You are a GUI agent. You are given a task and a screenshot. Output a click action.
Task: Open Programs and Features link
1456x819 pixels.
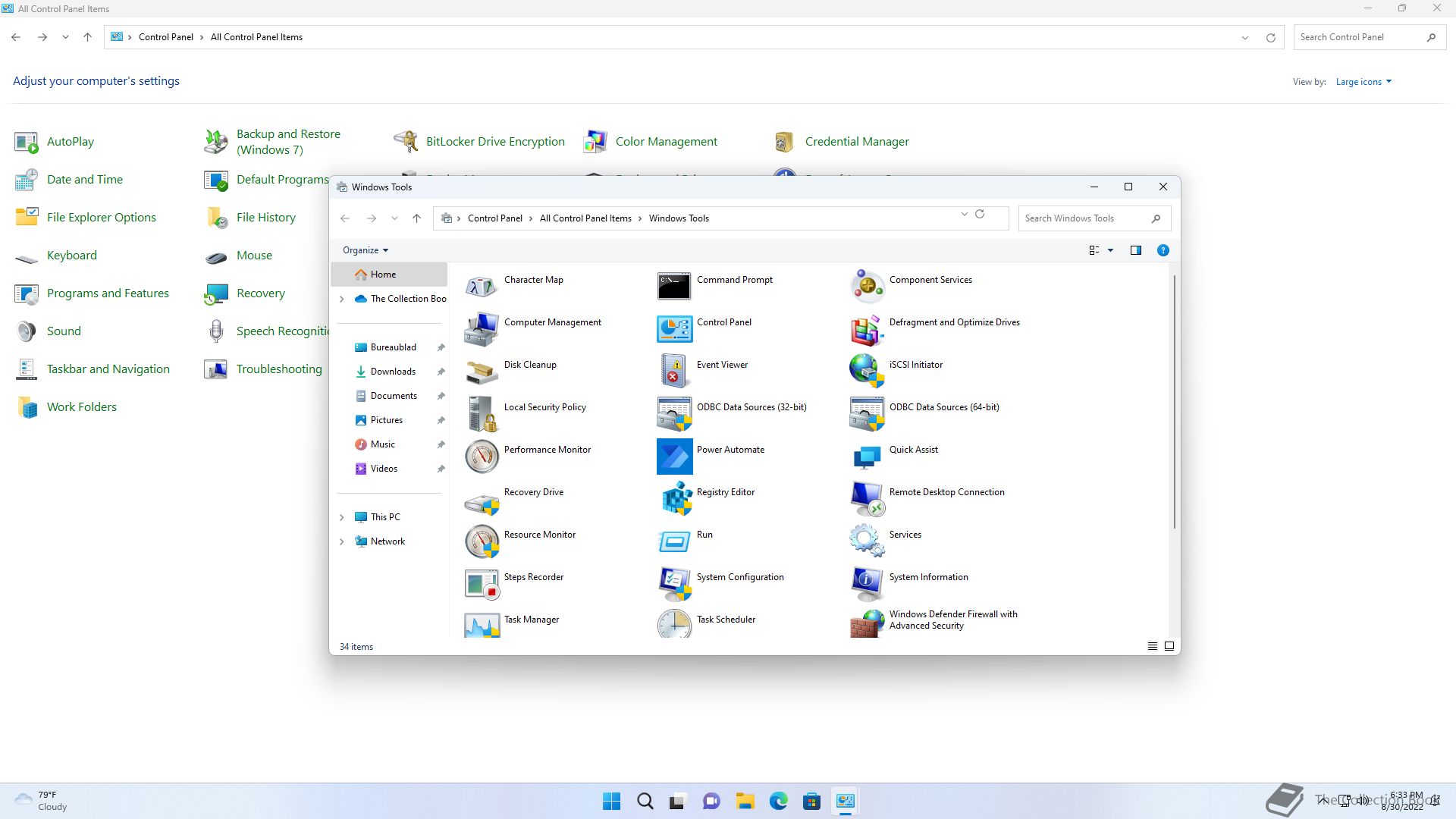pyautogui.click(x=108, y=293)
